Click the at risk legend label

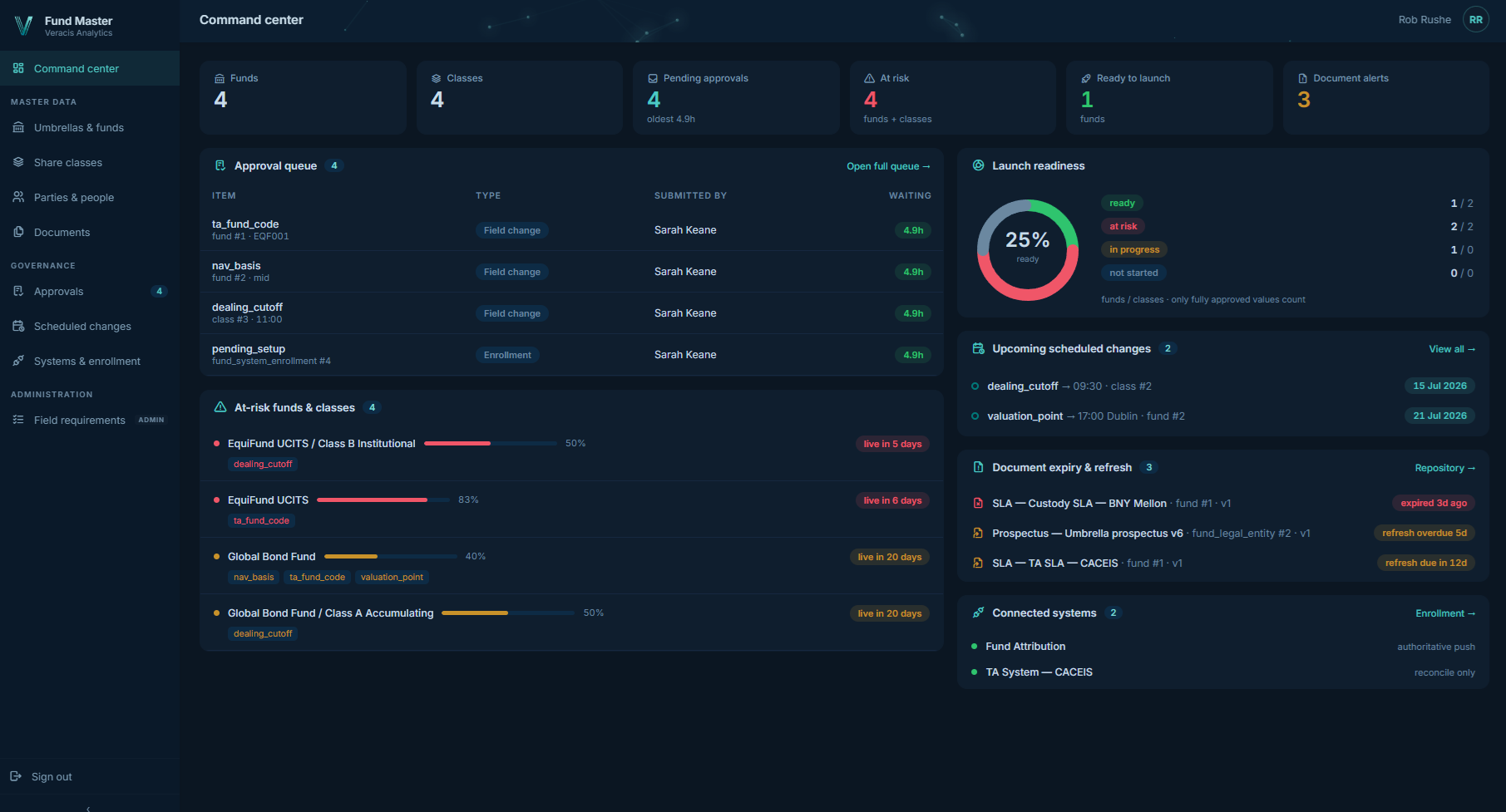[1123, 226]
